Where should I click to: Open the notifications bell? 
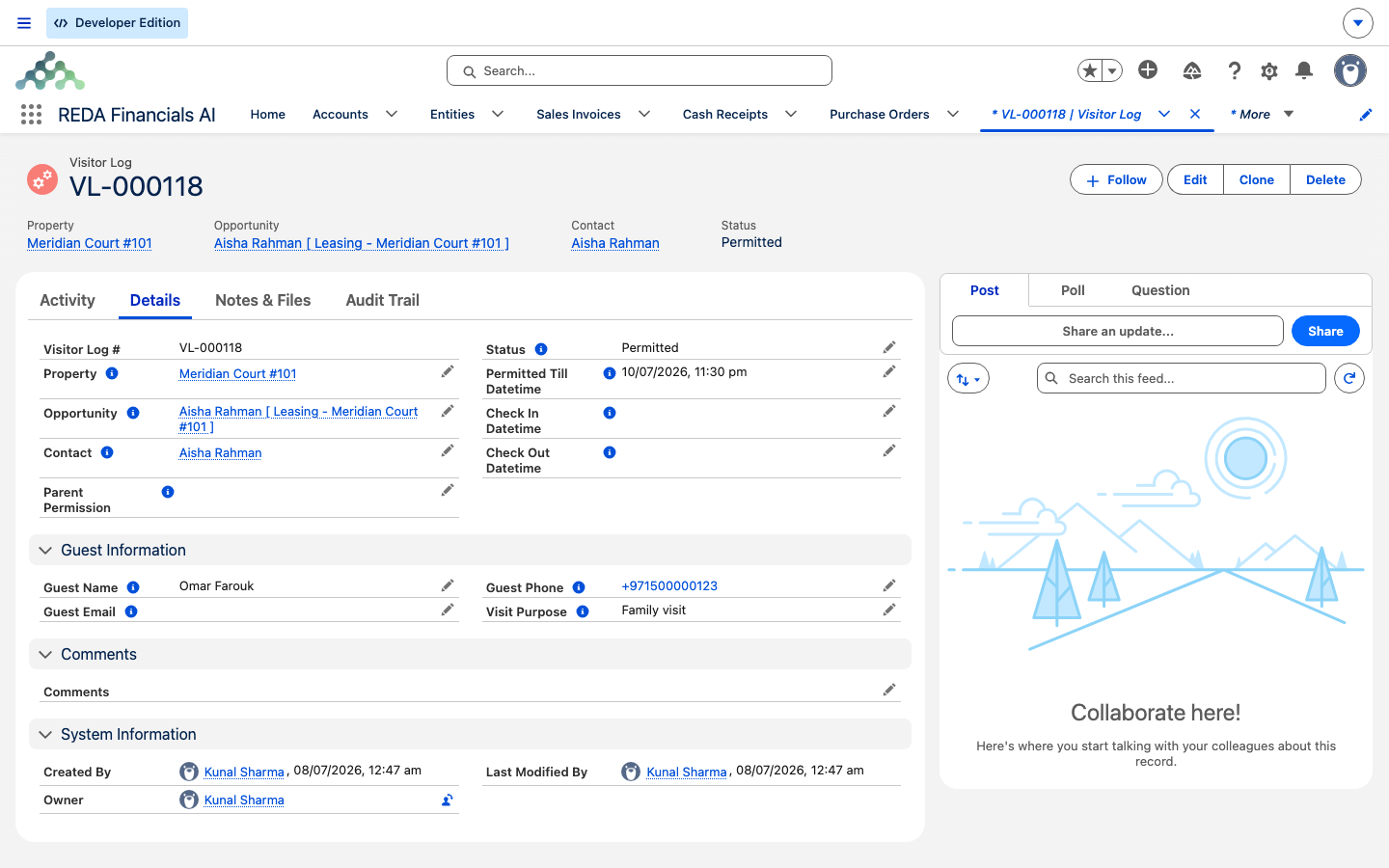tap(1304, 70)
